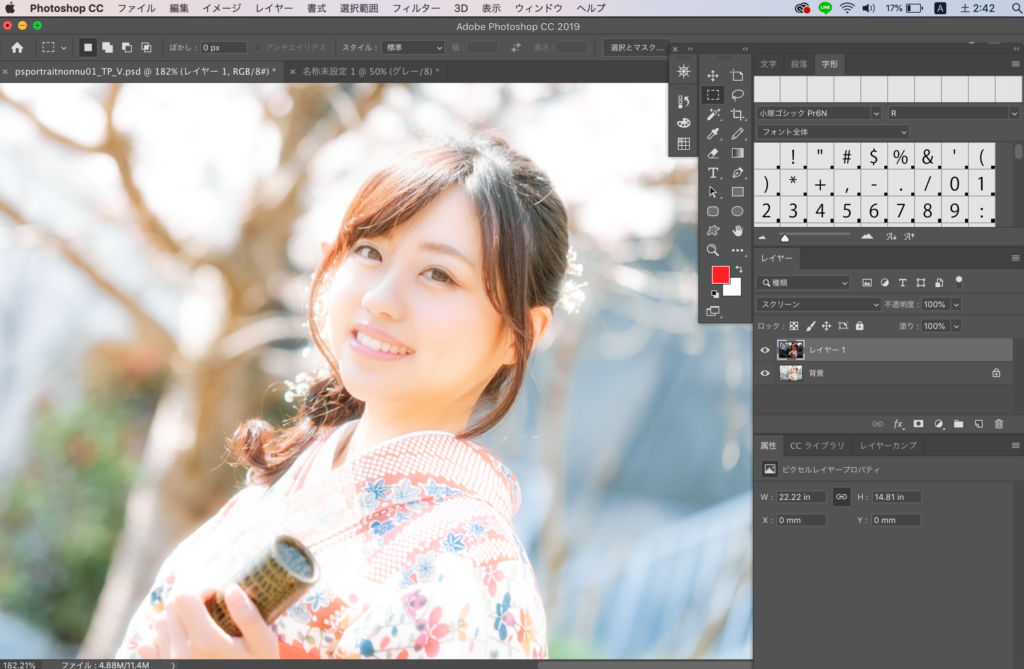The image size is (1024, 669).
Task: Activate the Crop tool
Action: (737, 115)
